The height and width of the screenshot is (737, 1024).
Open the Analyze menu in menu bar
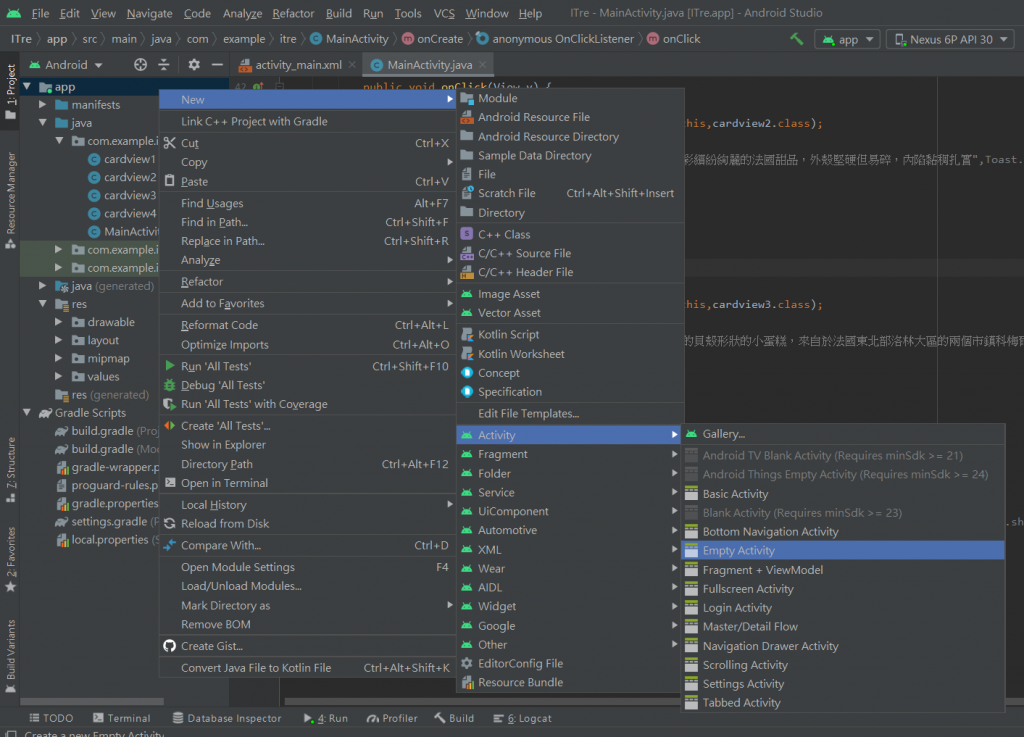[242, 13]
